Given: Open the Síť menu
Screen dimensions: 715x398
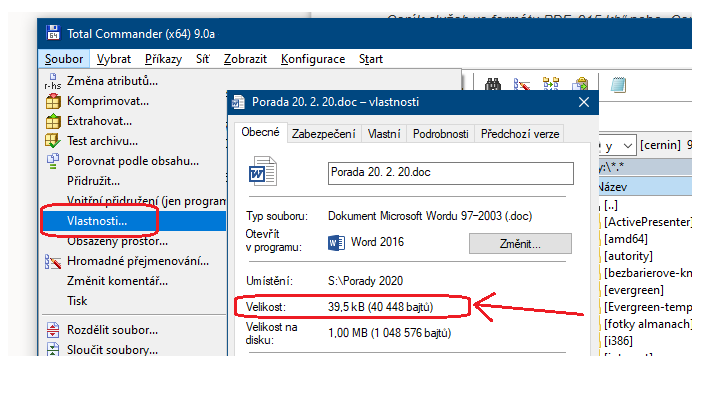Looking at the screenshot, I should (x=202, y=59).
